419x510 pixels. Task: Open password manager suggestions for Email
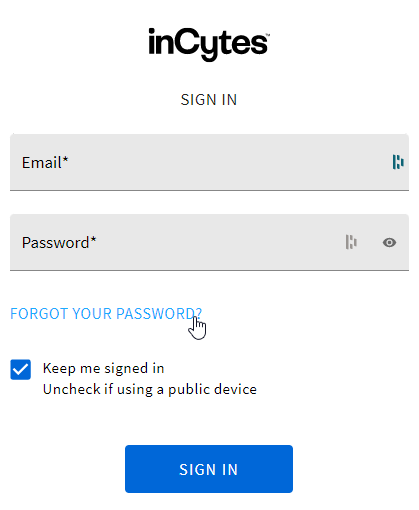click(x=398, y=162)
